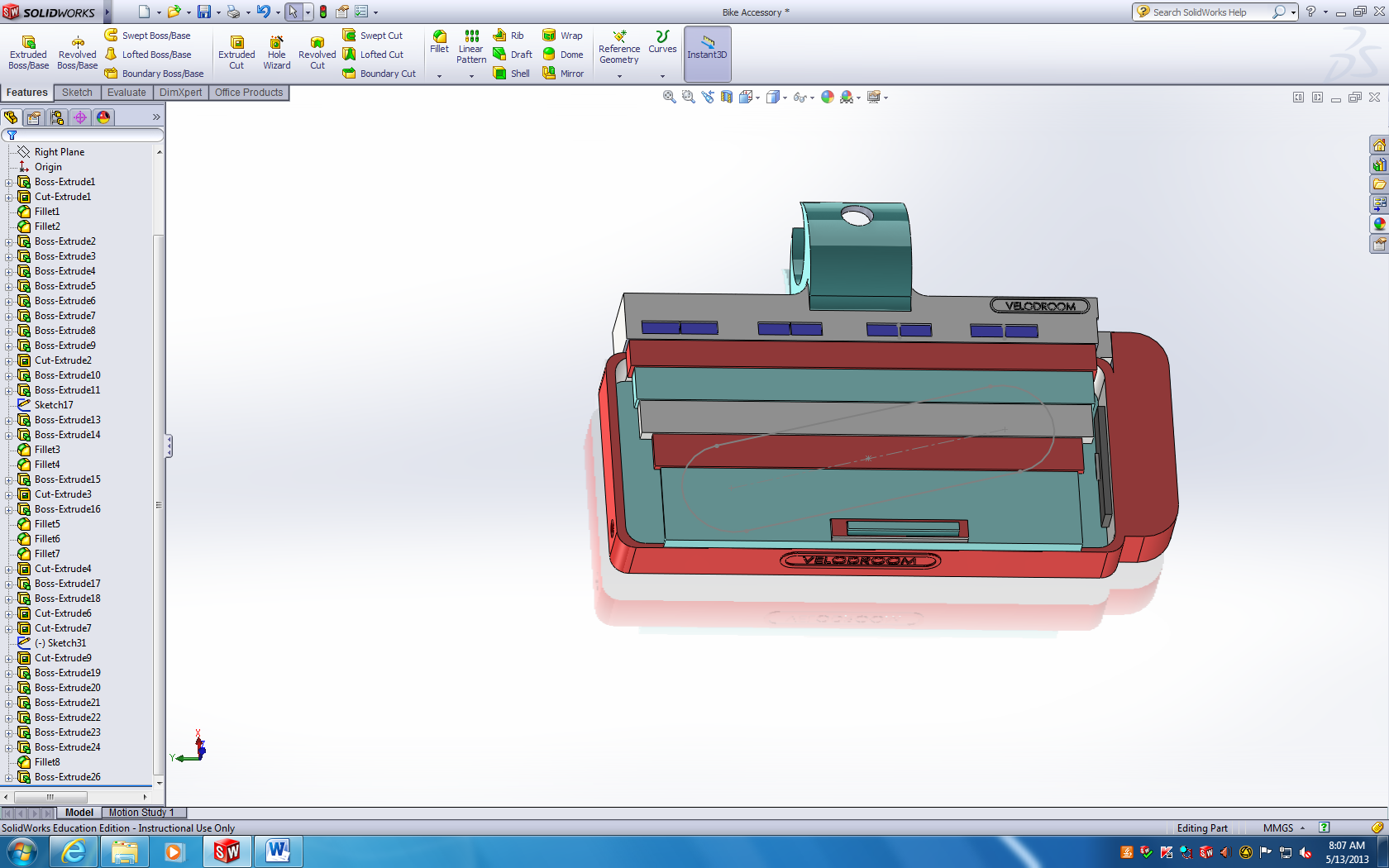The height and width of the screenshot is (868, 1389).
Task: Mirror a feature with Mirror tool
Action: coord(562,74)
